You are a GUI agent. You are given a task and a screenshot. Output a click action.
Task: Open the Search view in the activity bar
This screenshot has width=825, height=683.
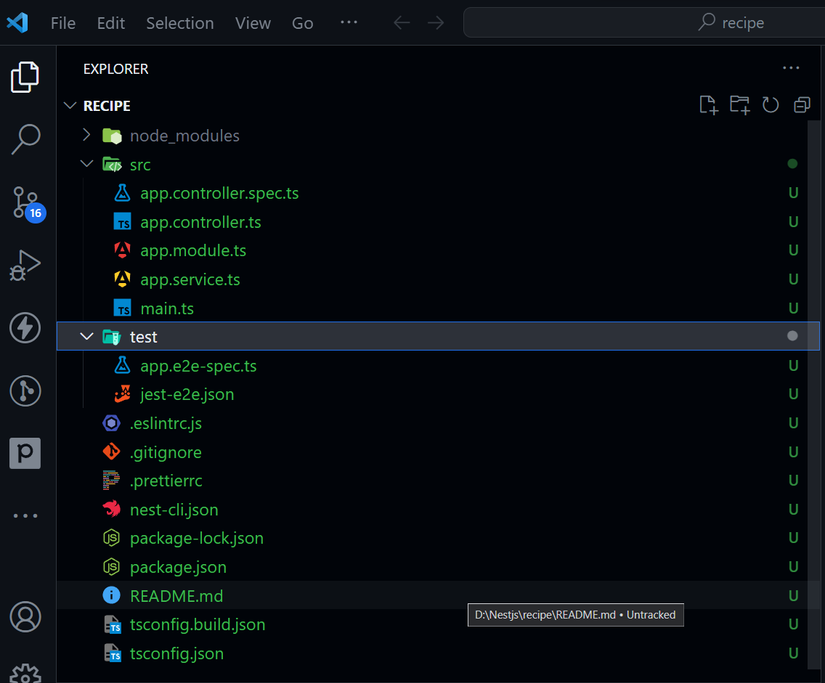[x=25, y=140]
